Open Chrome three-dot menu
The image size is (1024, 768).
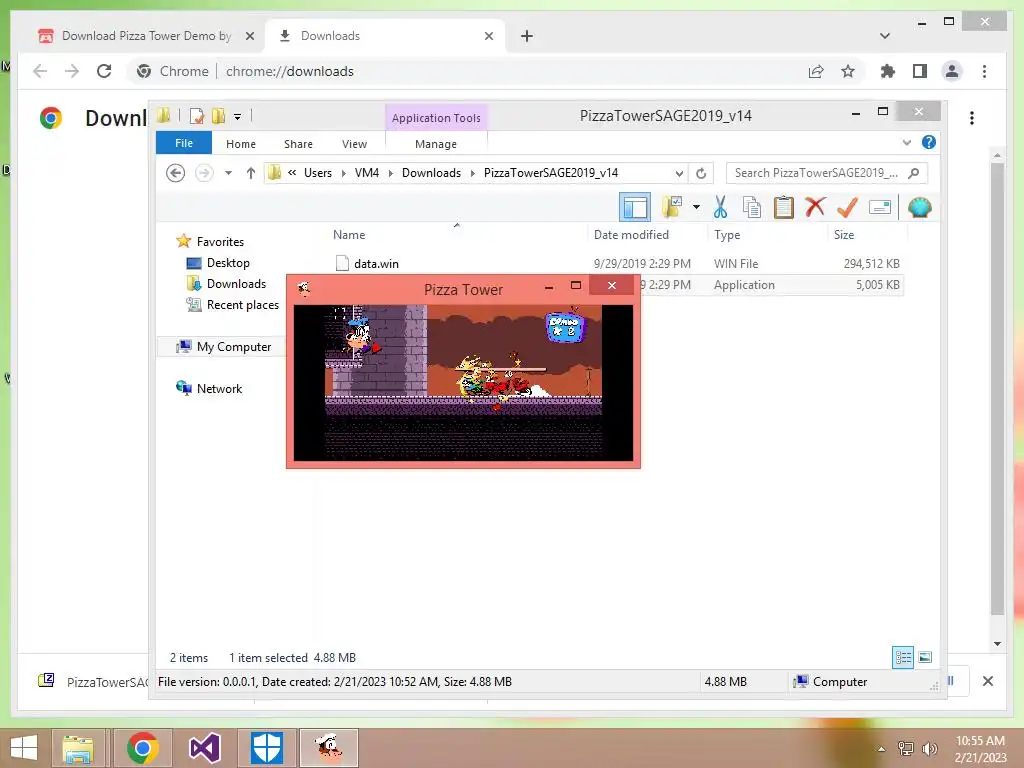click(x=984, y=71)
